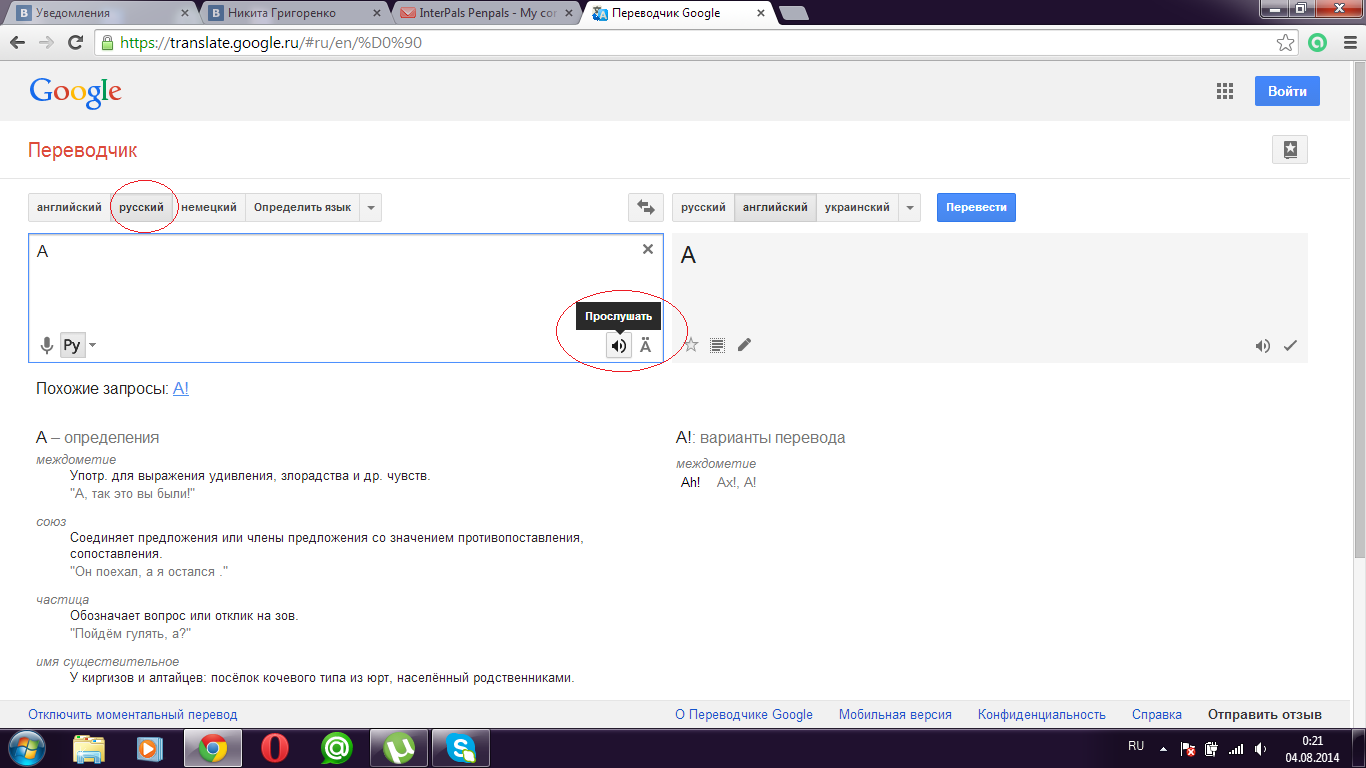Click the Google logo
Screen dimensions: 1366x768
76,92
